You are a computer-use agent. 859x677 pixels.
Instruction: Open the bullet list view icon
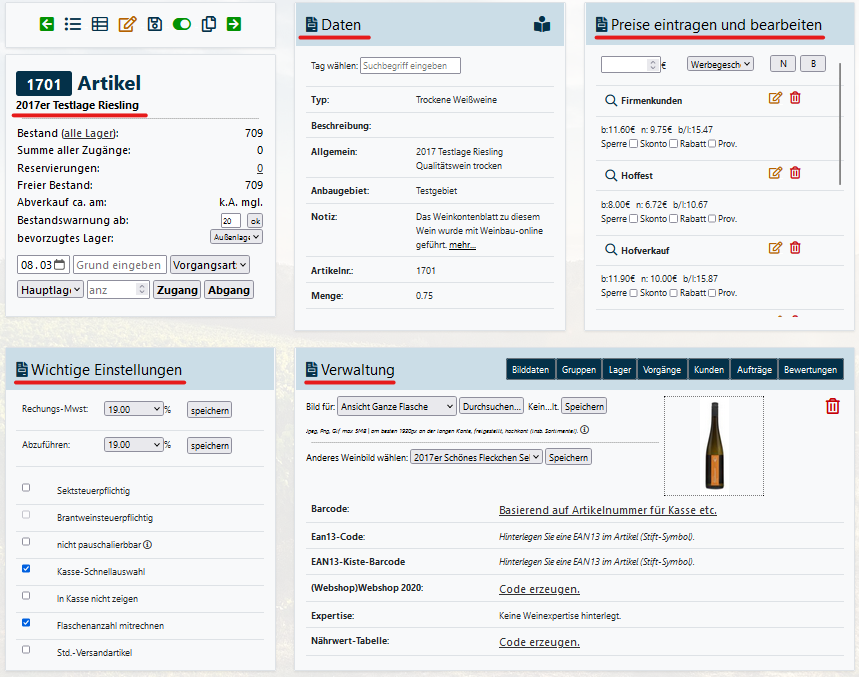73,24
